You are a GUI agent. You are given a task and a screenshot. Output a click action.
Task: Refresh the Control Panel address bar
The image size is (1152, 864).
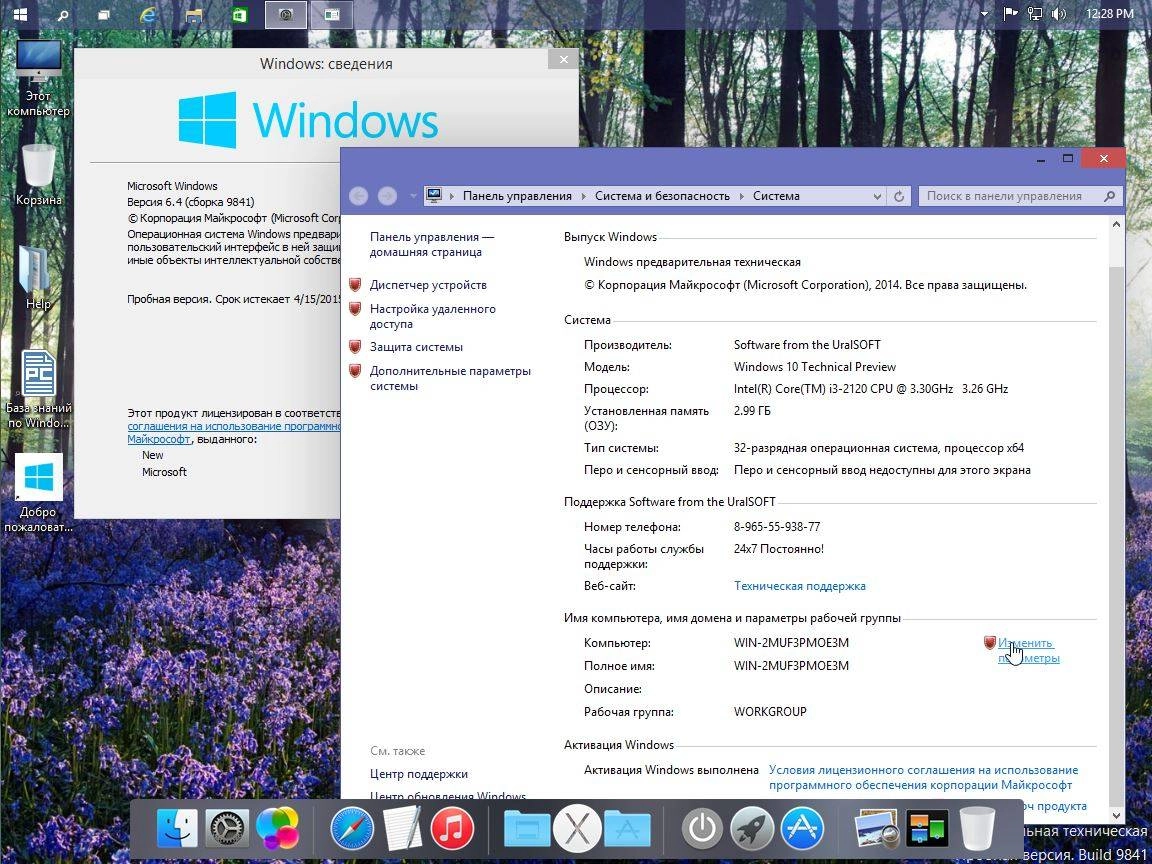(x=899, y=196)
